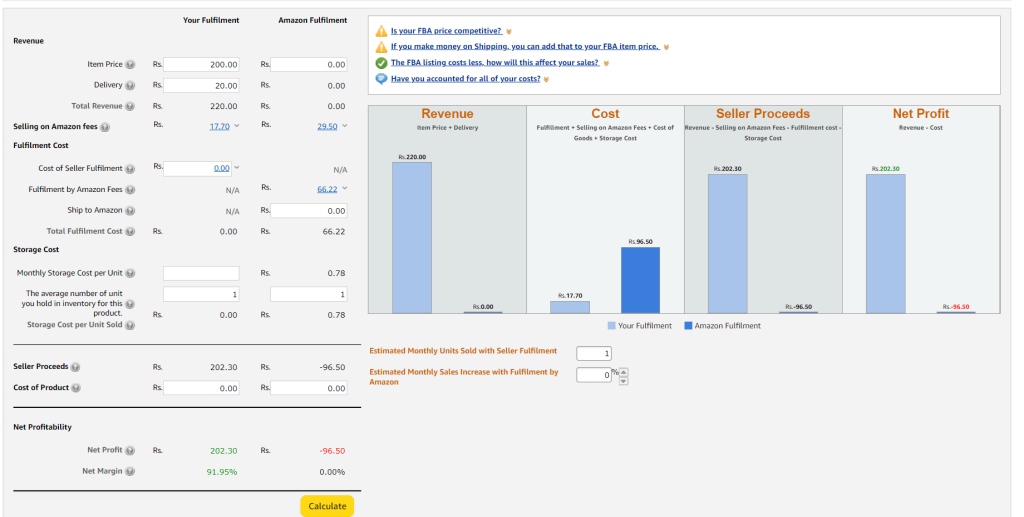Click help icon next to Ship to Amazon
Viewport: 1024px width, 517px height.
click(130, 211)
